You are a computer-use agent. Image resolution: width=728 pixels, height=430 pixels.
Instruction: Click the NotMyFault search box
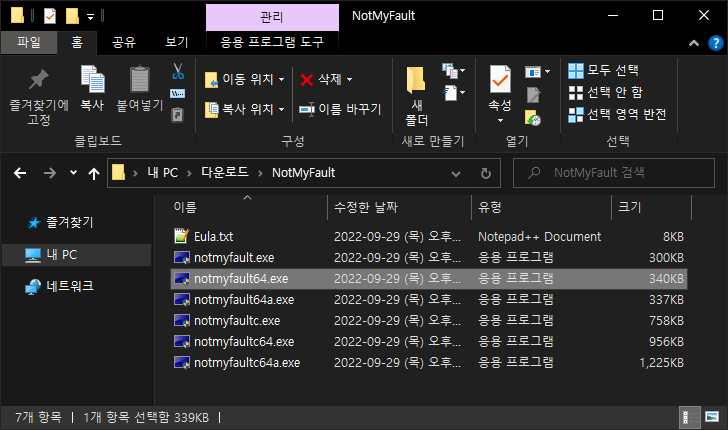[x=613, y=173]
